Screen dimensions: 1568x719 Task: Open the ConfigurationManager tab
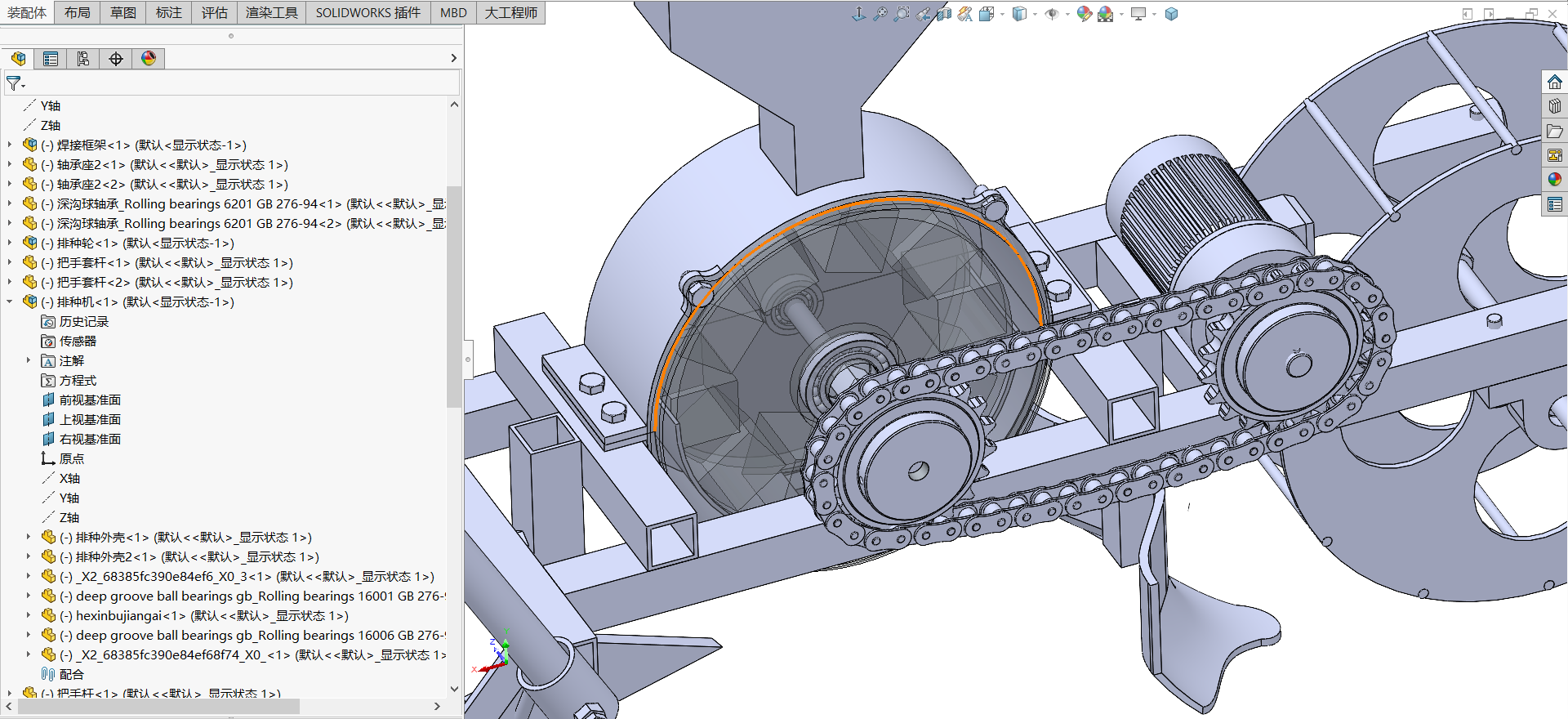[83, 59]
